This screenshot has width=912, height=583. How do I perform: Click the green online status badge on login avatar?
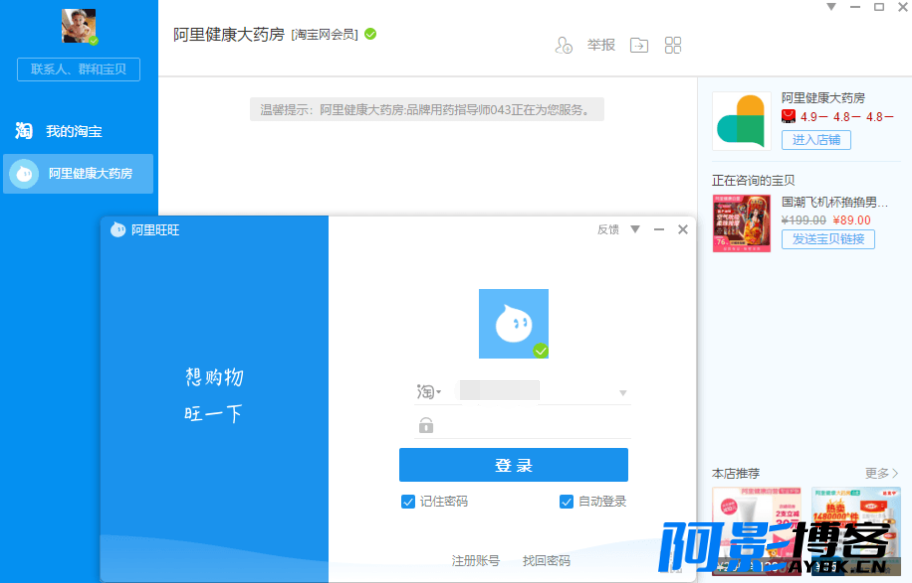(541, 350)
